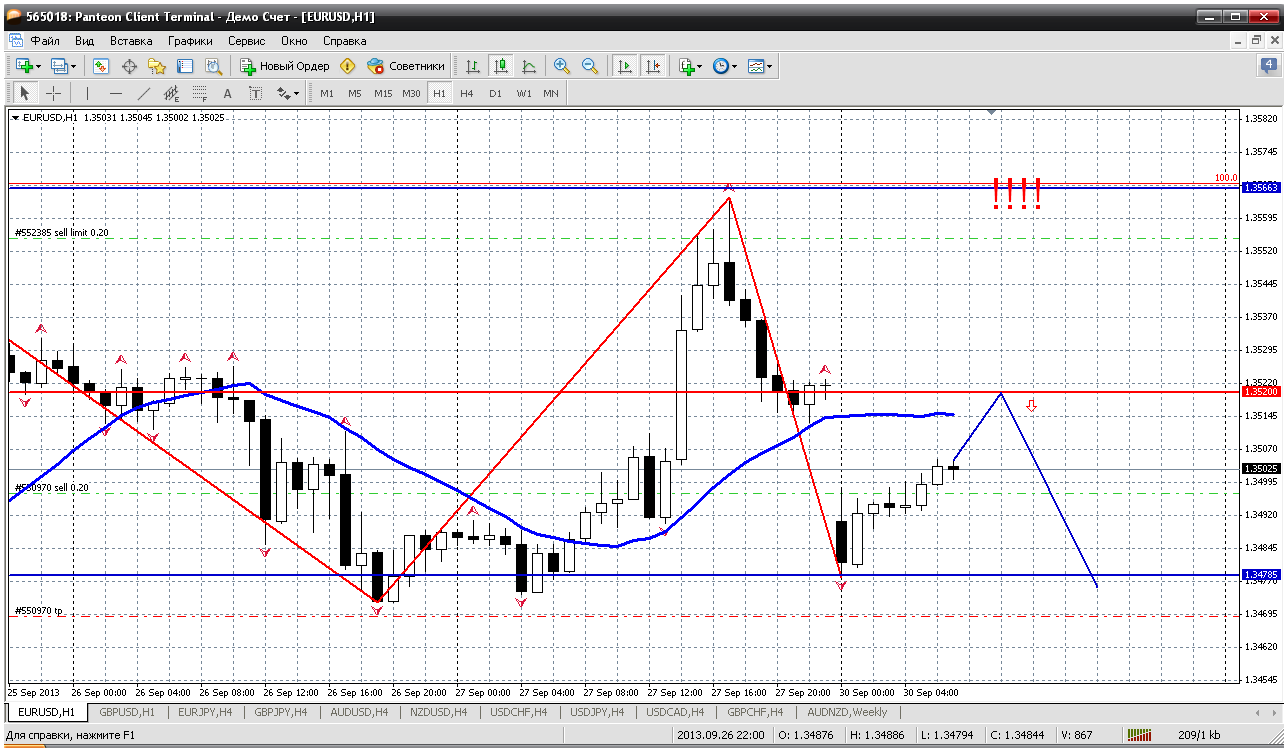Select the cursor arrow tool
The width and height of the screenshot is (1288, 748).
25,93
